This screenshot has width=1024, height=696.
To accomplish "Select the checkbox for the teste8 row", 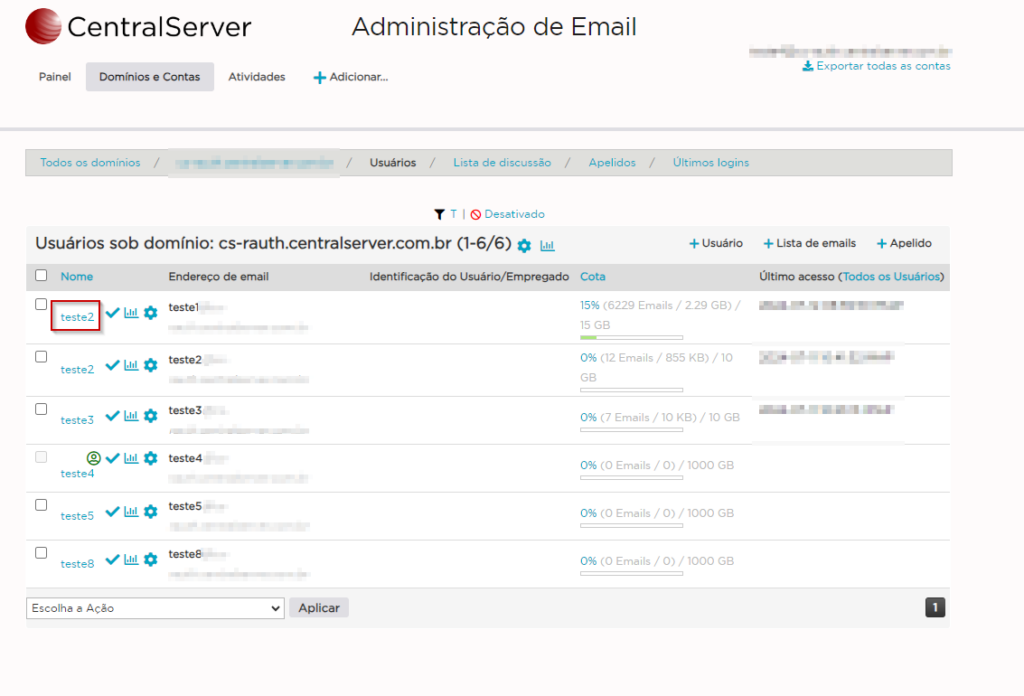I will [x=41, y=553].
